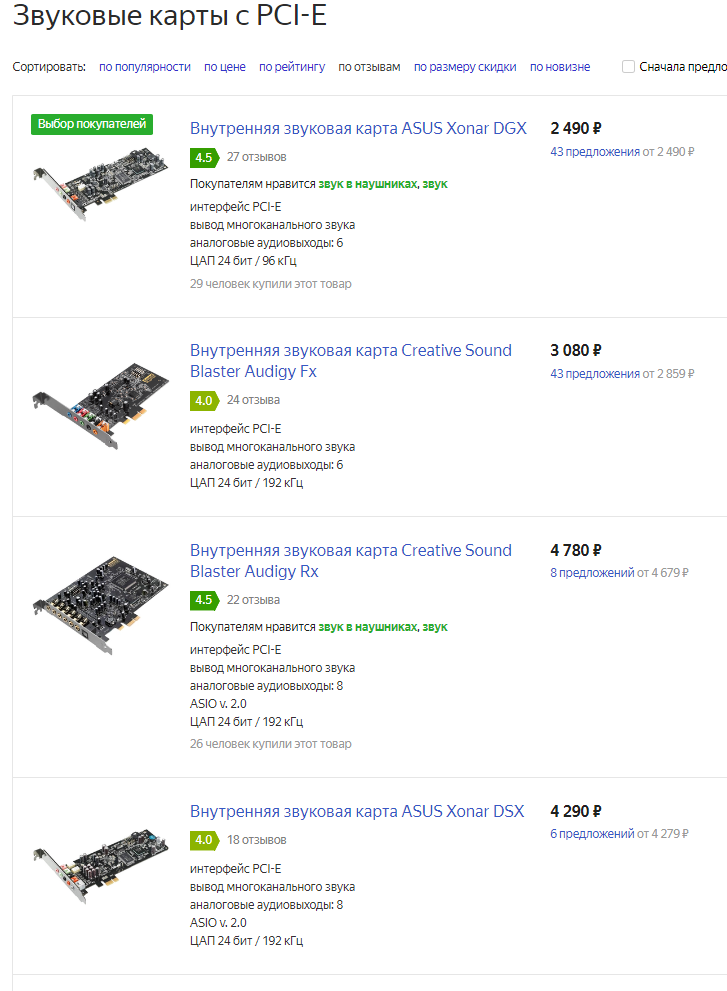727x991 pixels.
Task: Open '27 отзывов' for Xonar DGX
Action: point(257,157)
